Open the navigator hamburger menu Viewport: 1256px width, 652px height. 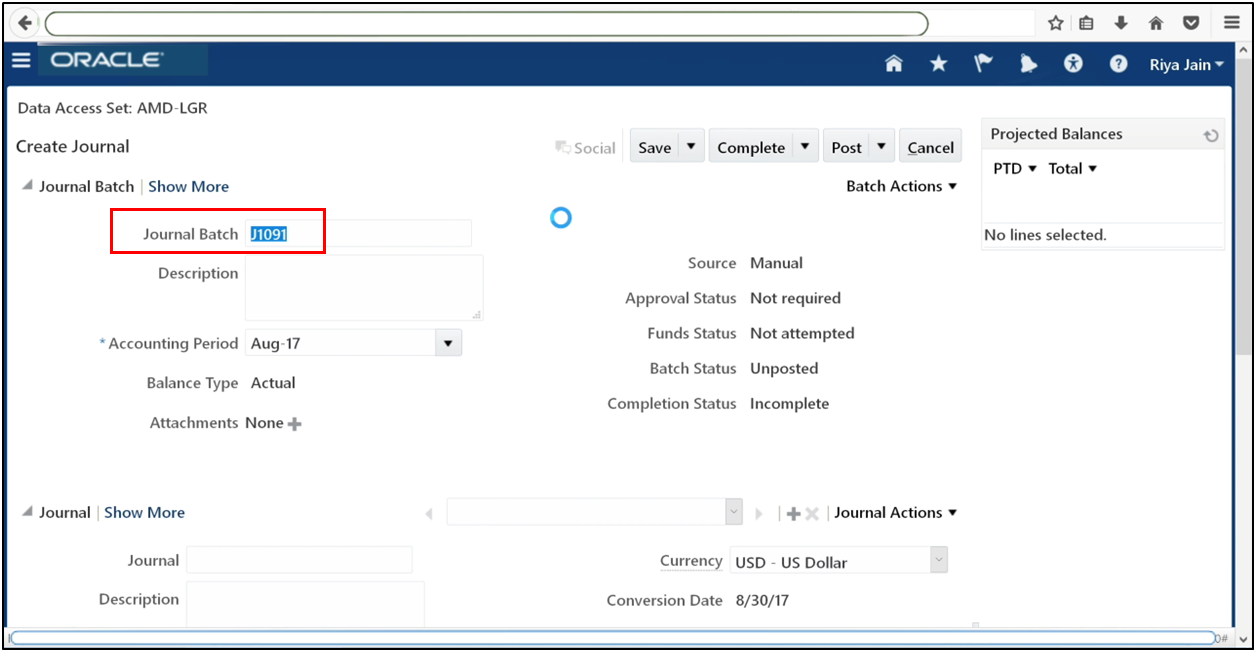pyautogui.click(x=21, y=59)
